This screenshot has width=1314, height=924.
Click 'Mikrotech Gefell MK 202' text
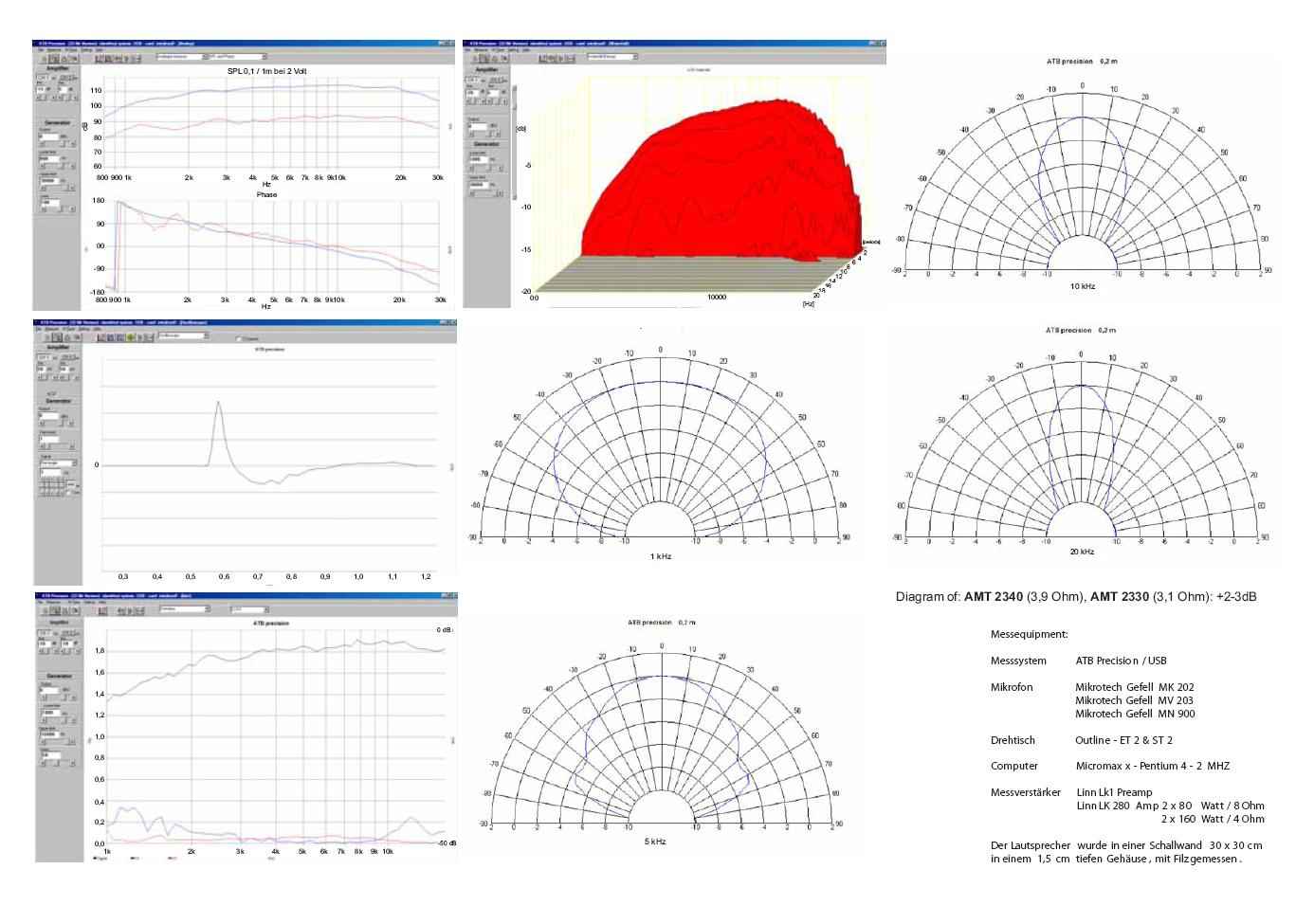(x=1135, y=687)
